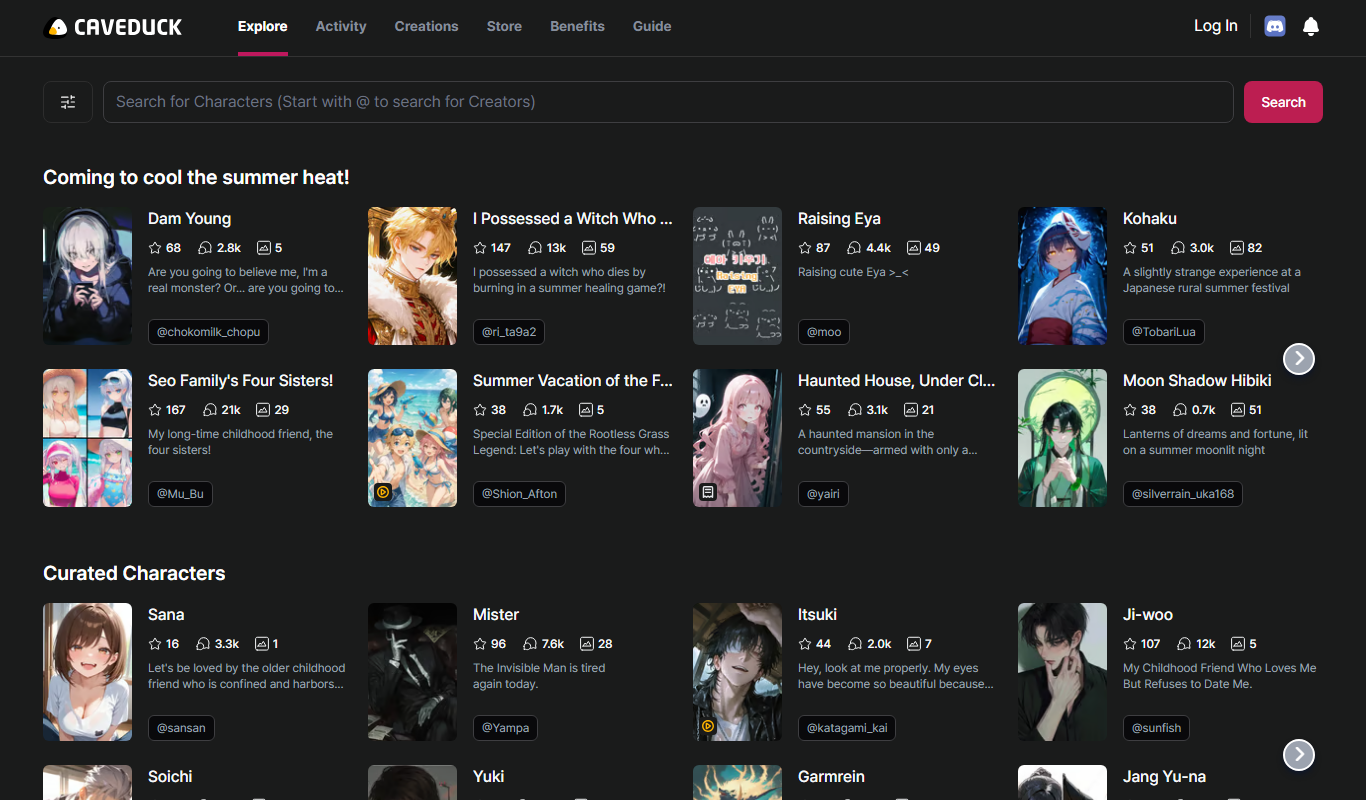Image resolution: width=1366 pixels, height=800 pixels.
Task: Click the 'Itsuki' character title
Action: coord(817,615)
